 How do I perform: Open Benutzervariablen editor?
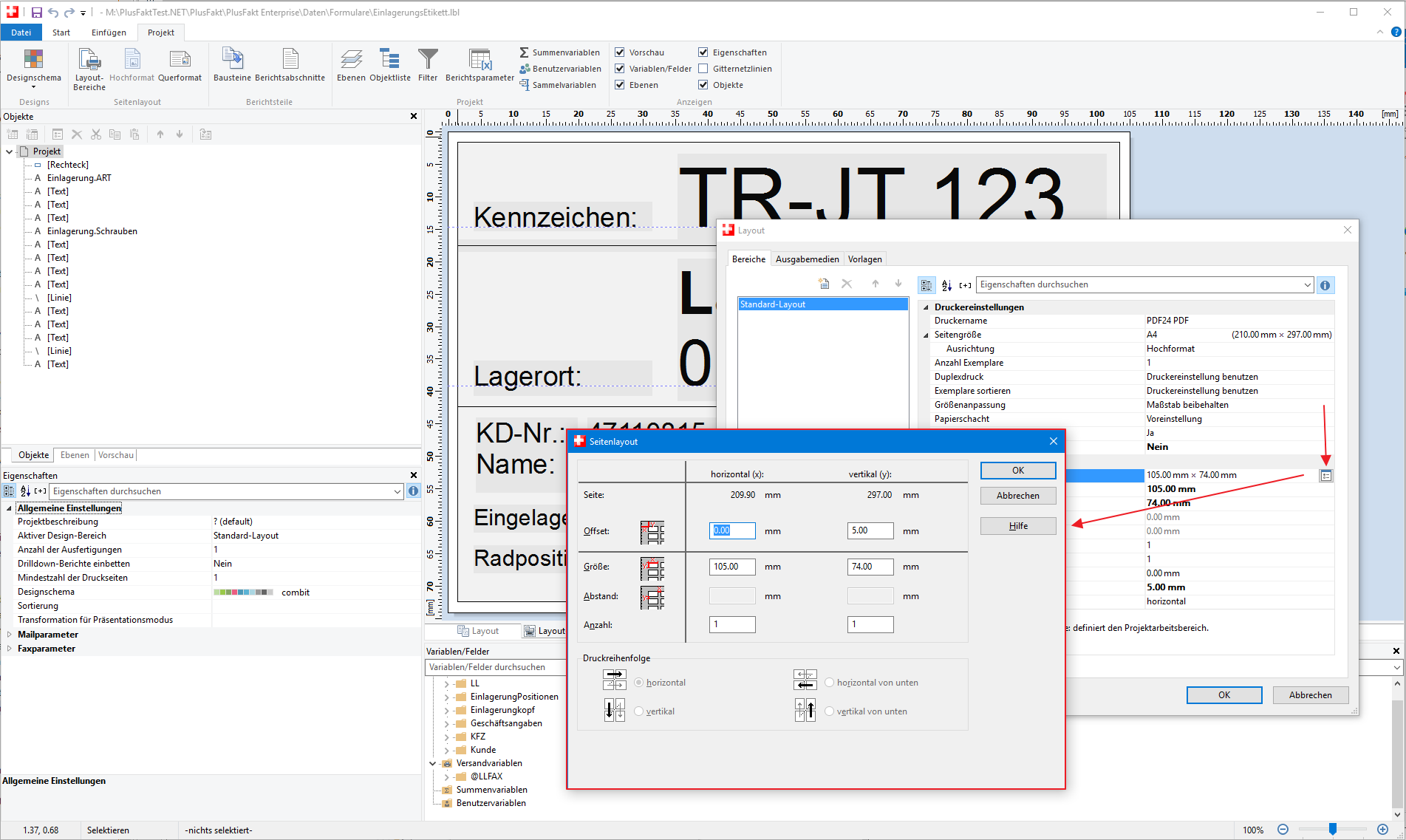(x=561, y=69)
